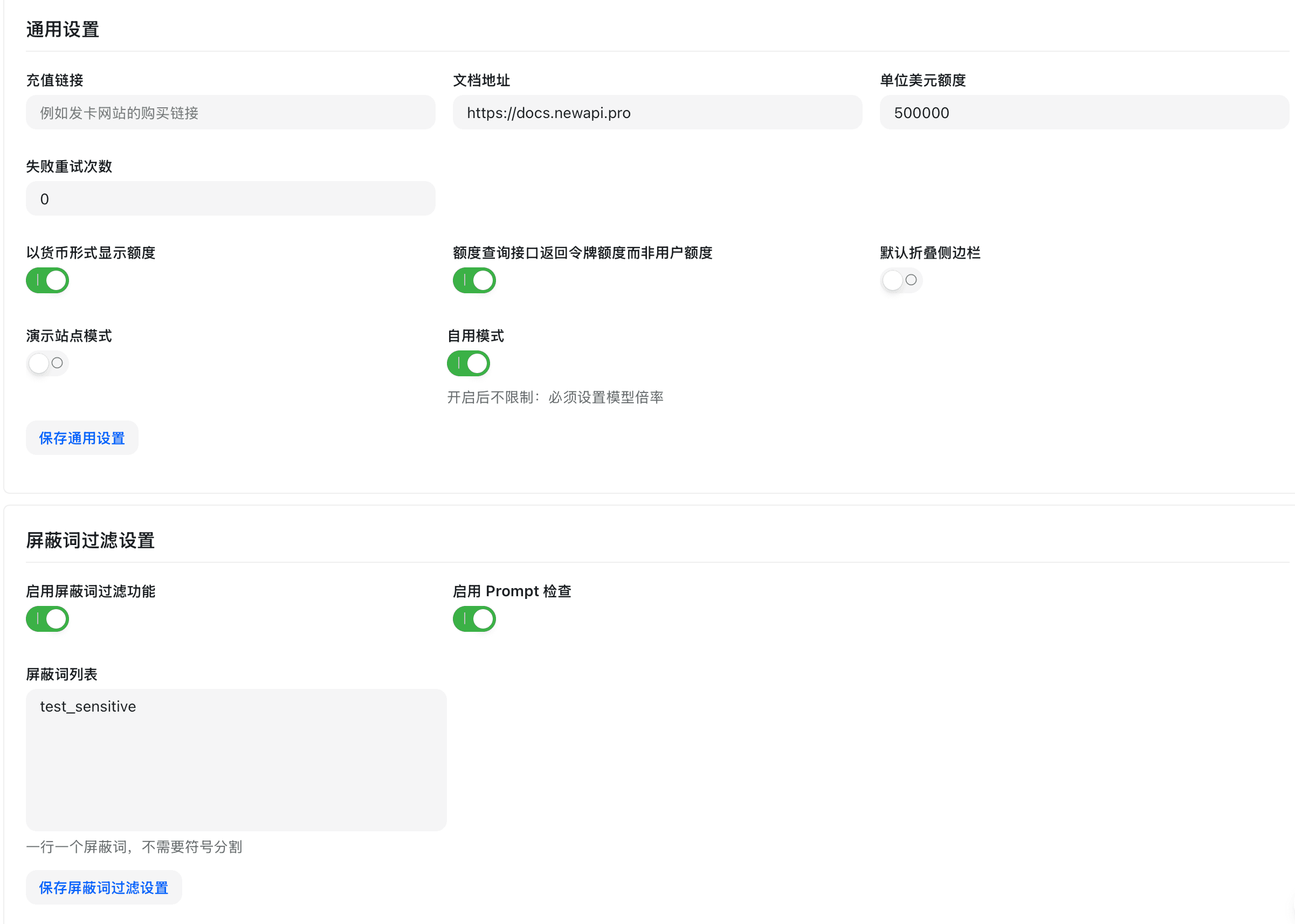Viewport: 1295px width, 924px height.
Task: Enable 演示站点模式 switch
Action: pos(47,363)
